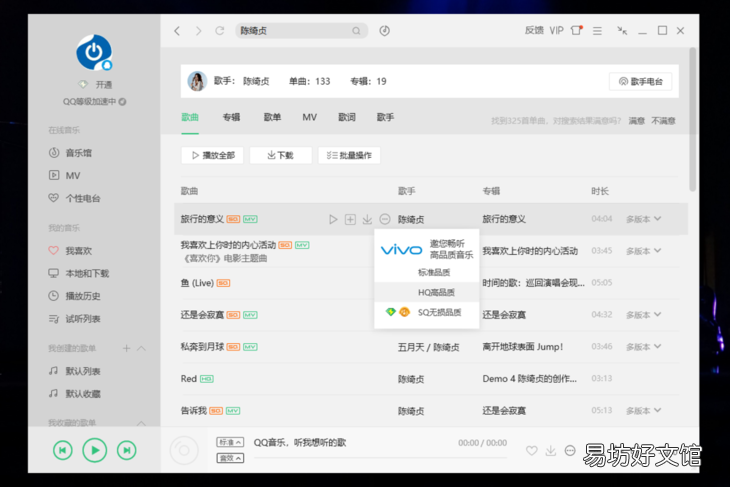Go back with the left arrow

(177, 31)
